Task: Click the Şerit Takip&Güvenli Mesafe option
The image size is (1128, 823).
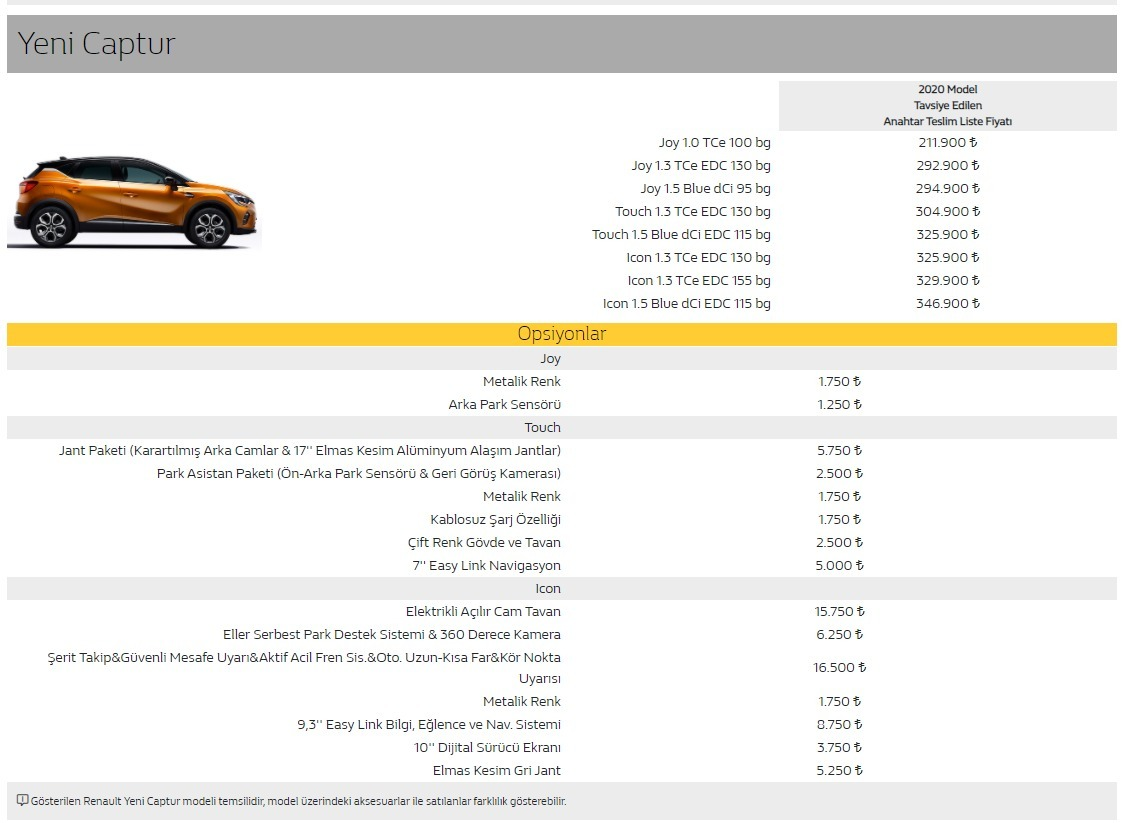Action: point(304,668)
